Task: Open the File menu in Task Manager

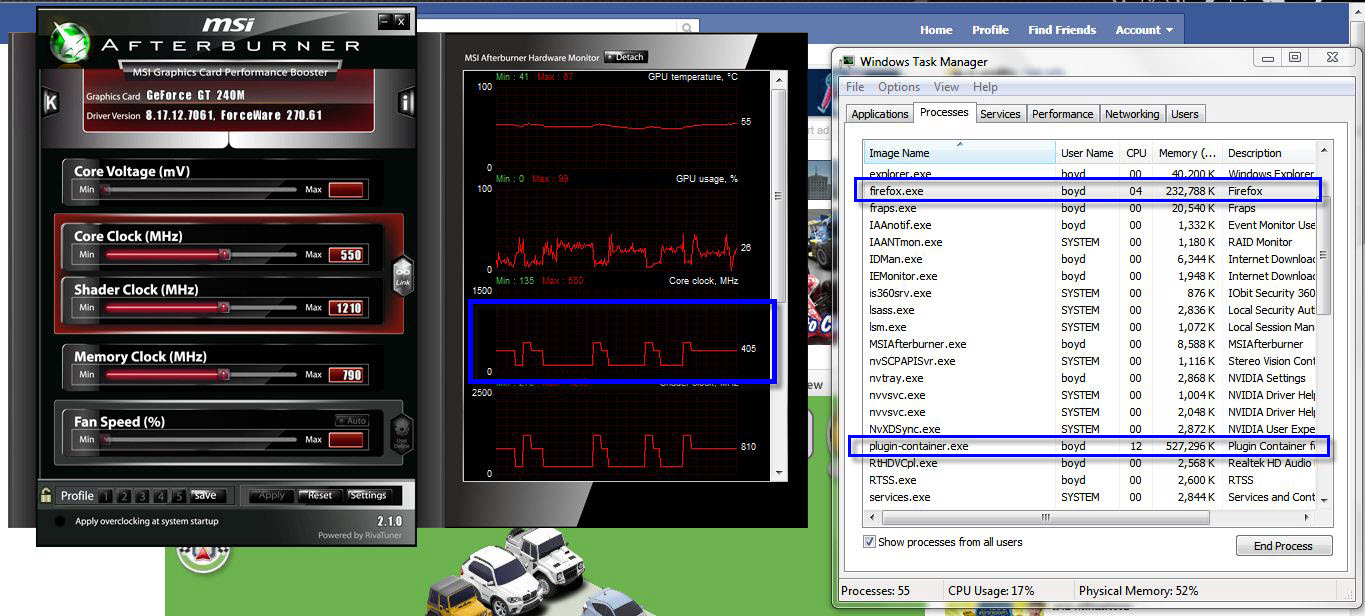Action: [x=855, y=87]
